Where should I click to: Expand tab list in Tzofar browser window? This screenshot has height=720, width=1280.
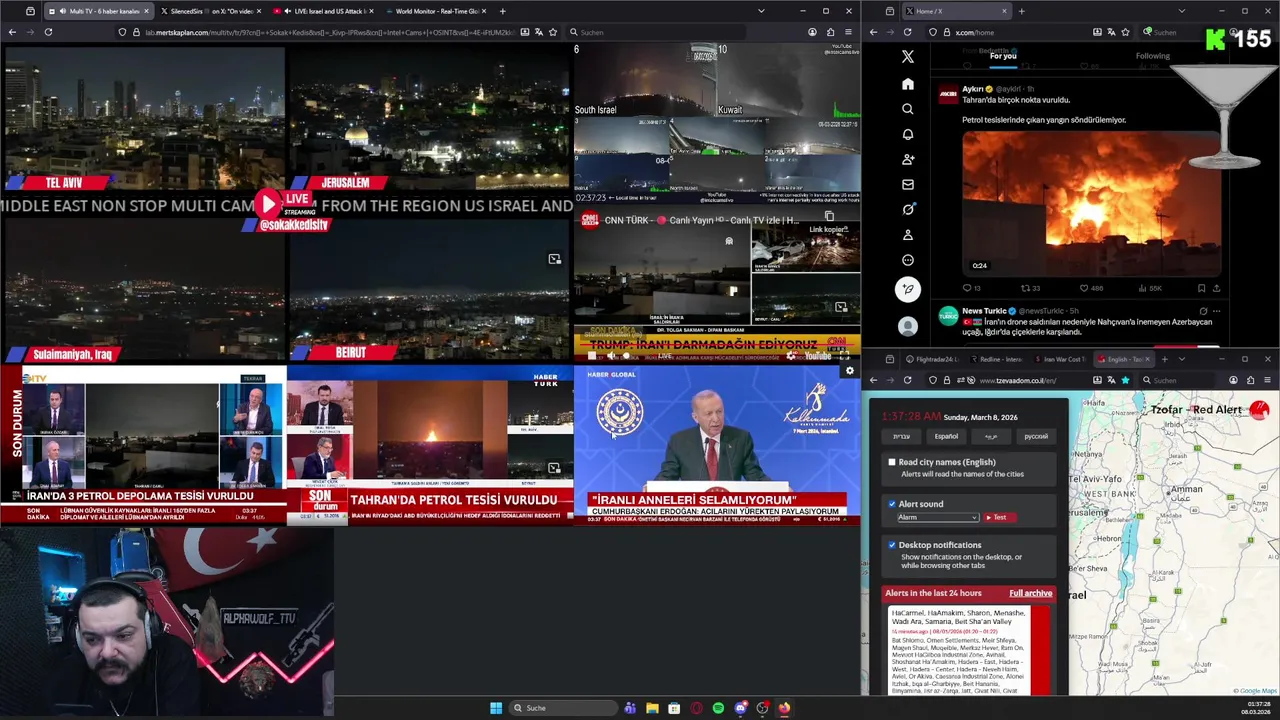click(1181, 359)
